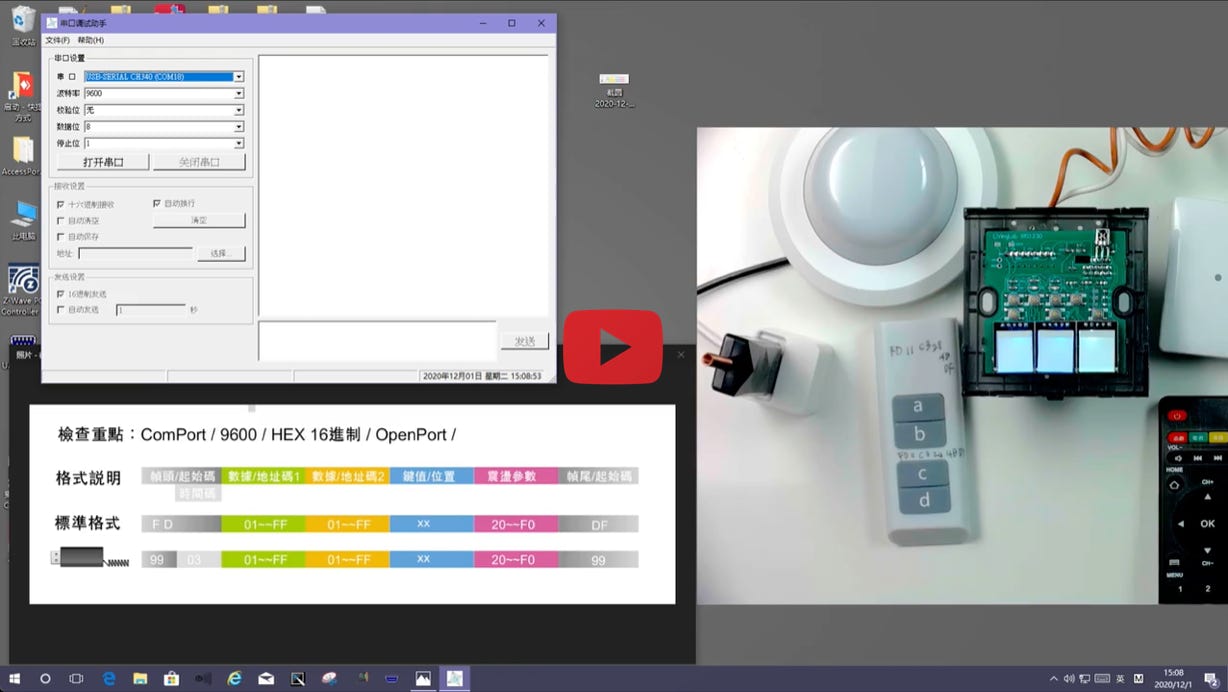The height and width of the screenshot is (692, 1228).
Task: Select the AccessPort folder on the desktop
Action: tap(21, 156)
